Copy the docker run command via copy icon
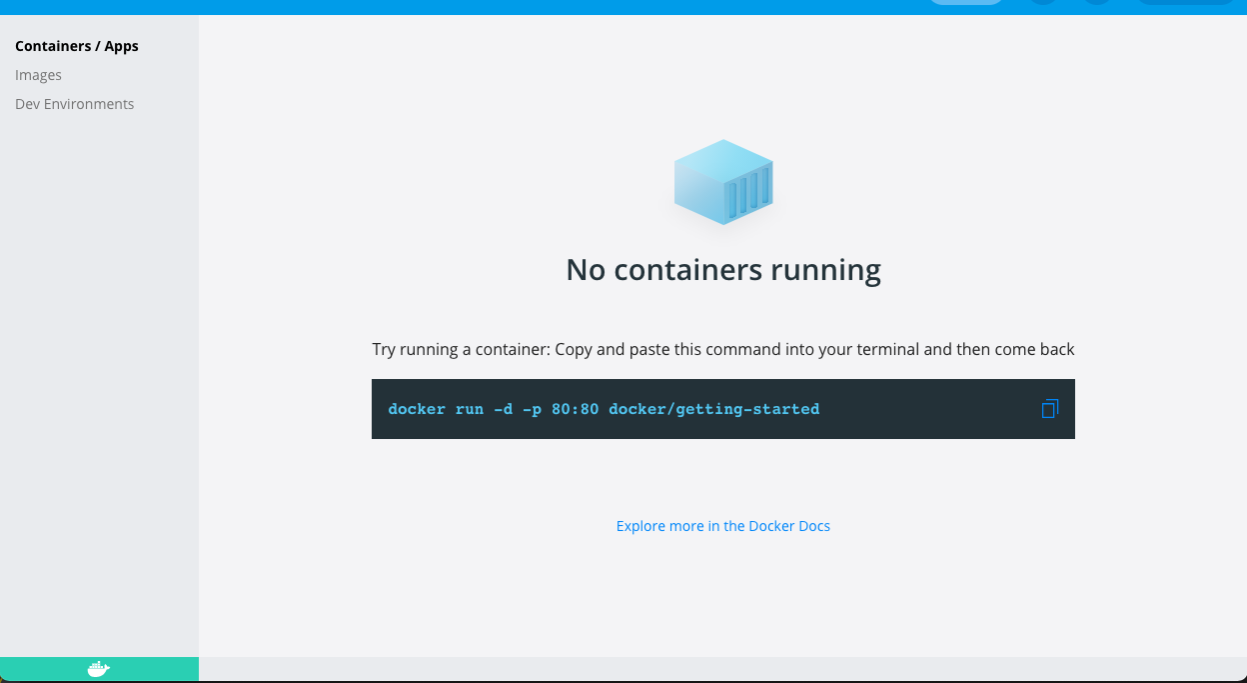The height and width of the screenshot is (683, 1247). coord(1049,409)
